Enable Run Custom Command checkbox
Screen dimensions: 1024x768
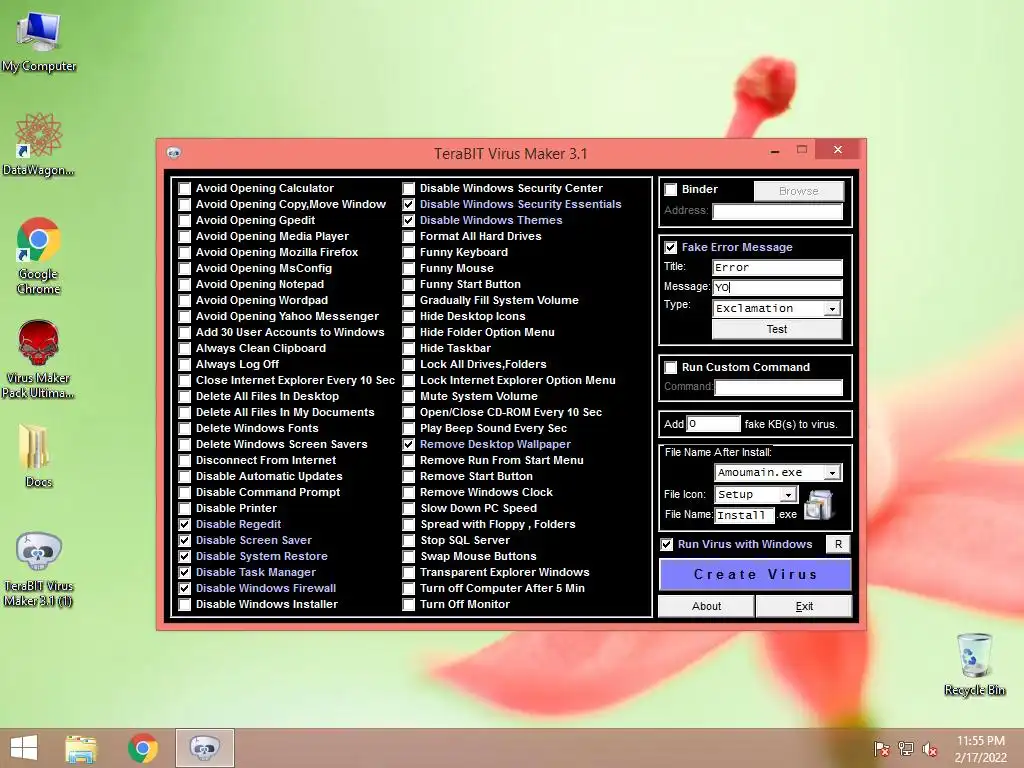(x=671, y=368)
